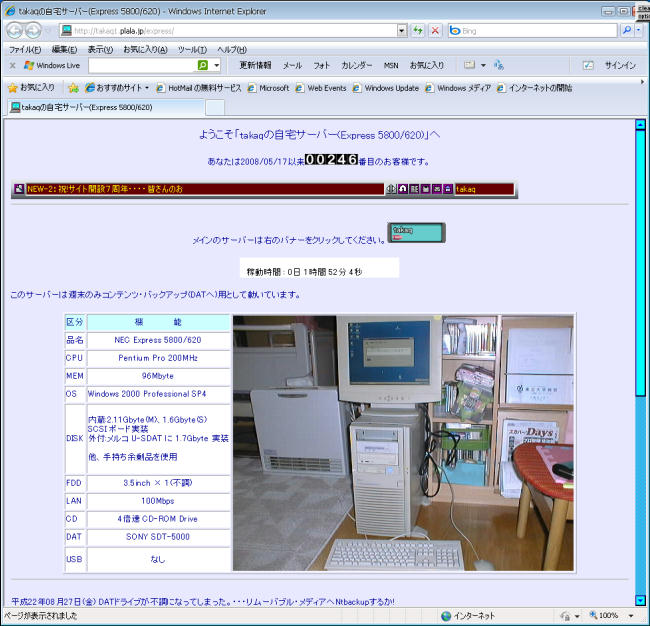Expand the favorites bar overflow arrow
Image resolution: width=650 pixels, height=626 pixels.
coord(642,82)
